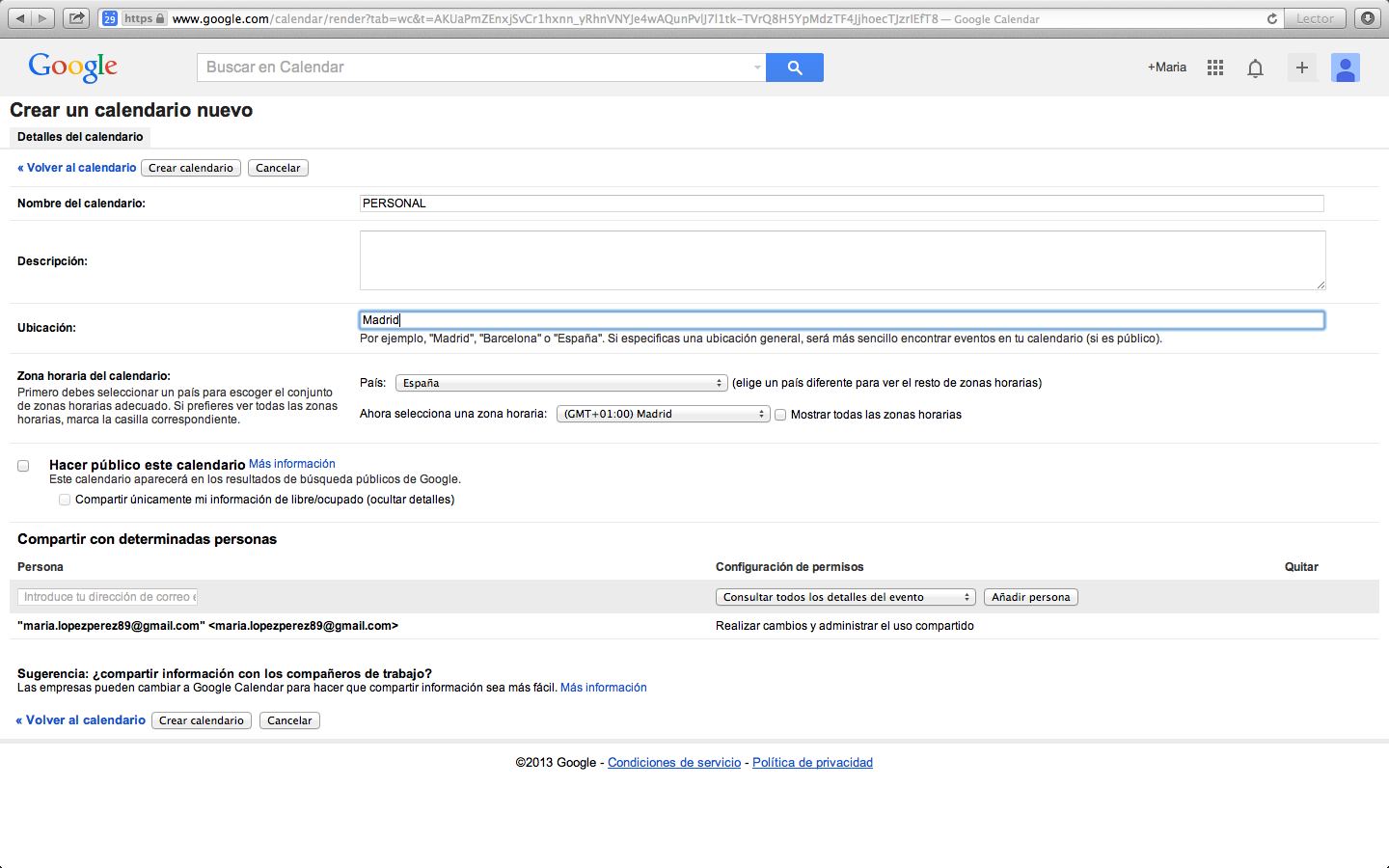Click the Configuración de permisos header
The width and height of the screenshot is (1389, 868).
(x=790, y=567)
